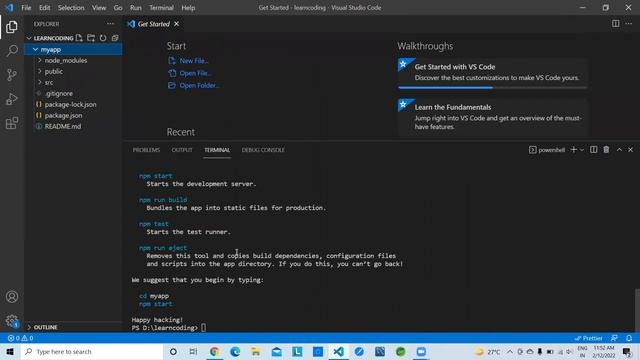Select the TERMINAL panel tab

pyautogui.click(x=217, y=150)
